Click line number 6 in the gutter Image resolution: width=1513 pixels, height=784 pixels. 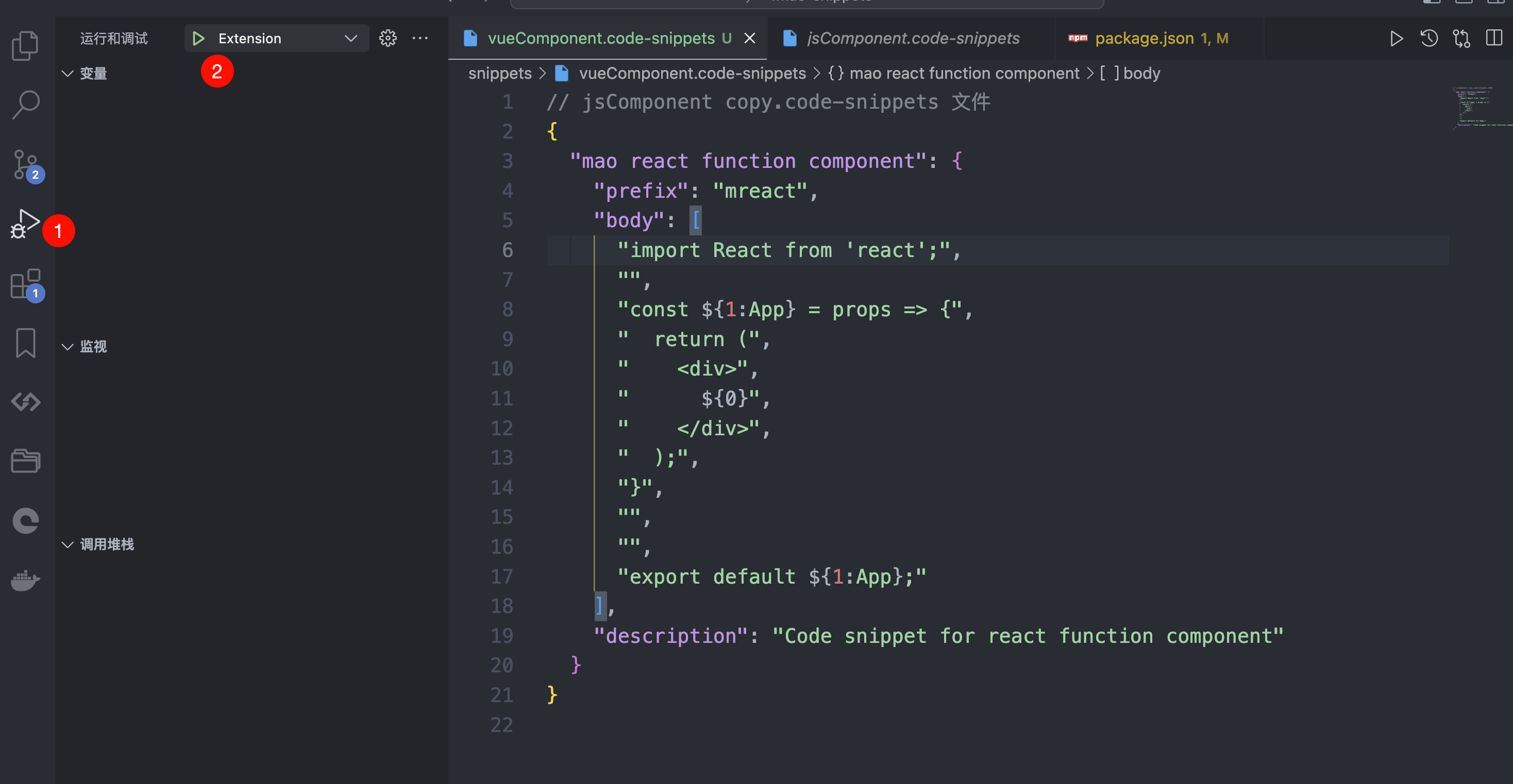[x=508, y=251]
